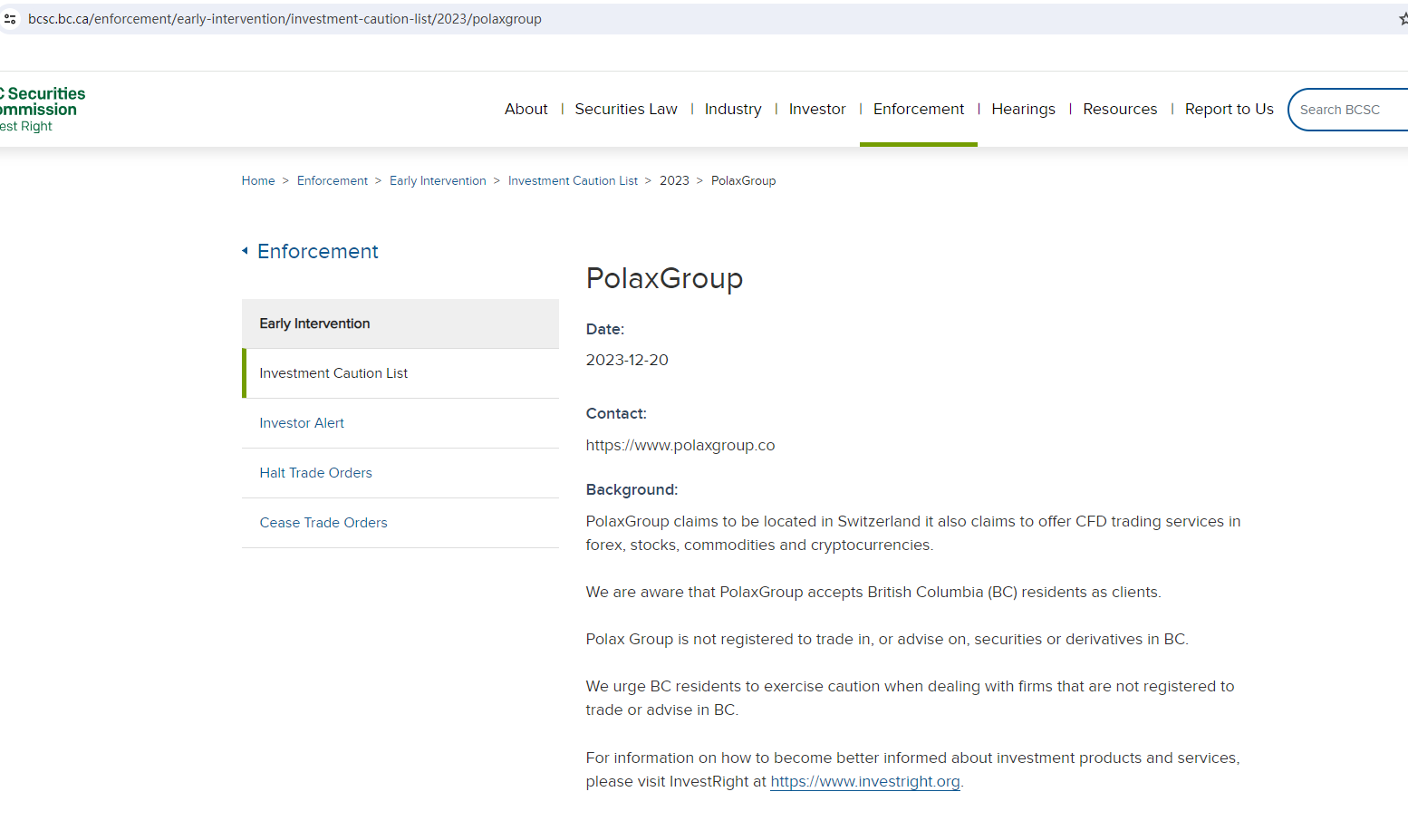Click the back arrow beside Enforcement heading
Image resolution: width=1408 pixels, height=840 pixels.
245,251
